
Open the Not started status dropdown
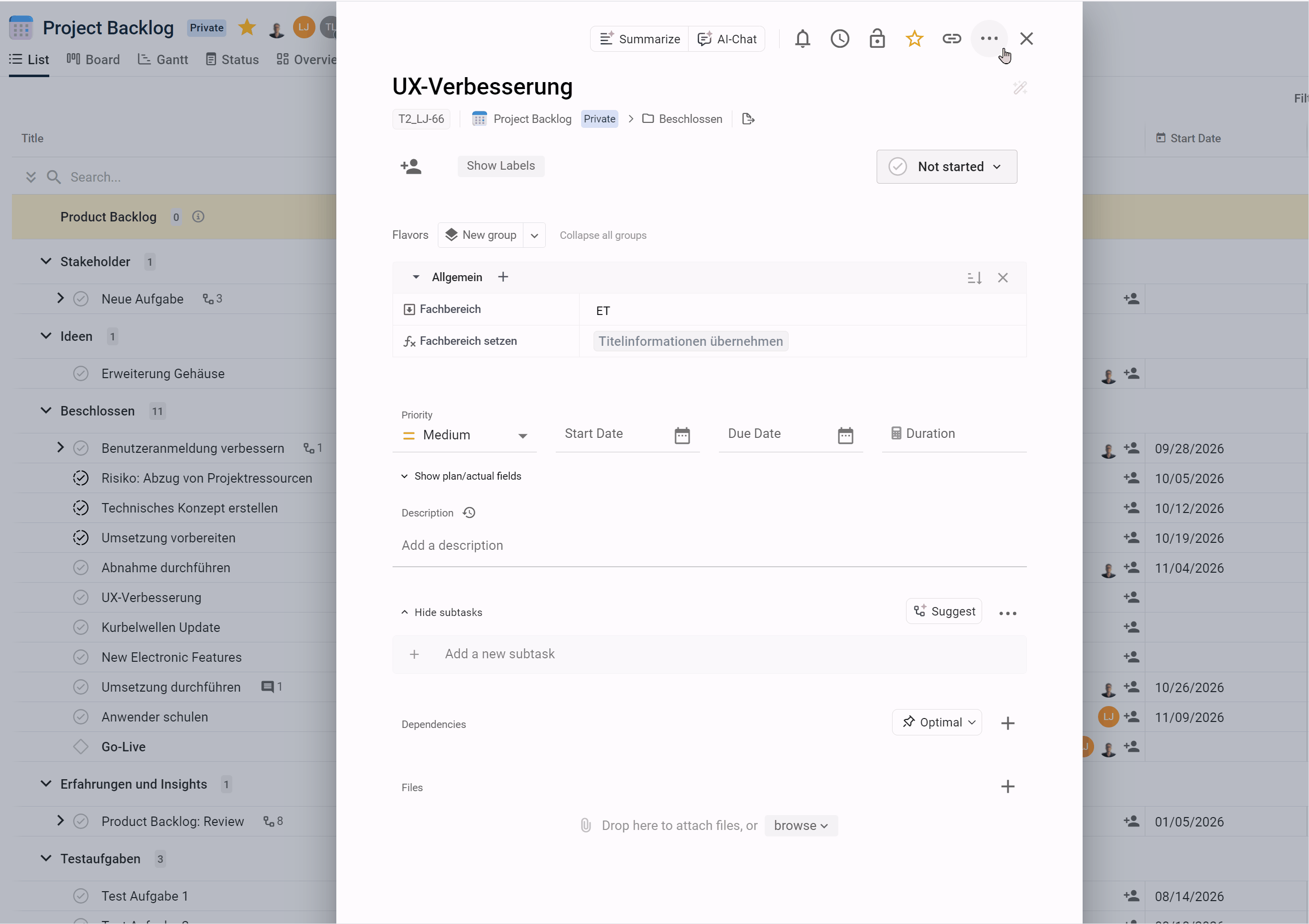pyautogui.click(x=946, y=167)
